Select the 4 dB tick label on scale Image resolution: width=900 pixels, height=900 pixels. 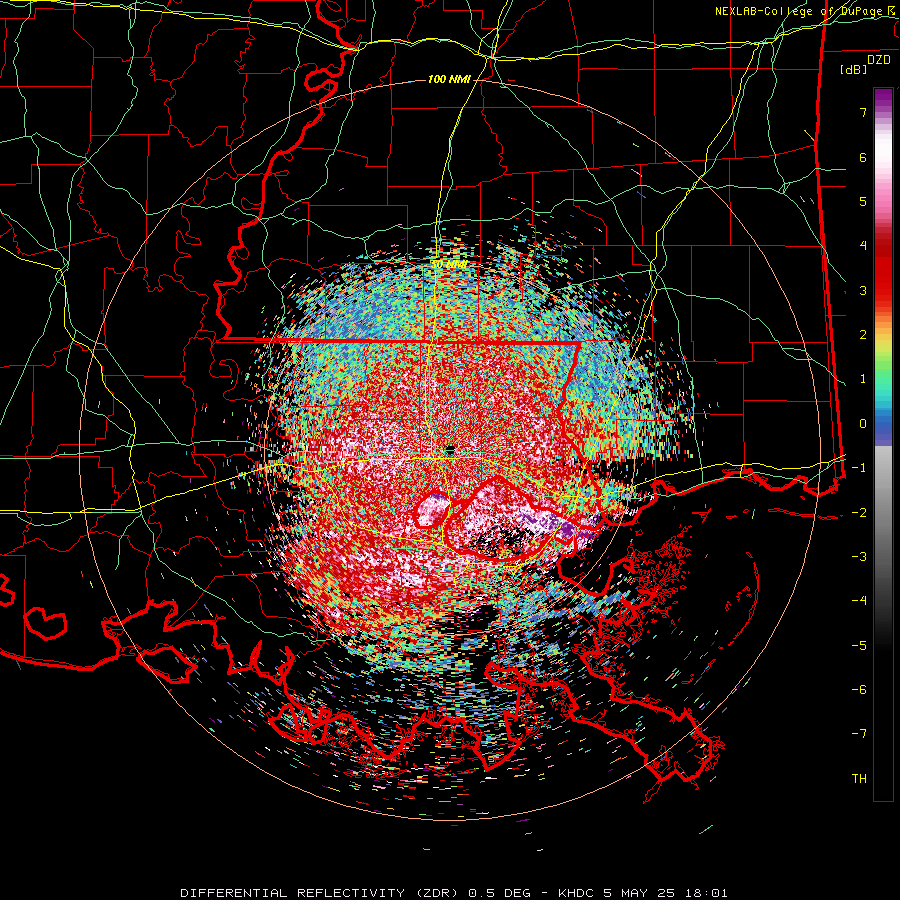coord(863,246)
